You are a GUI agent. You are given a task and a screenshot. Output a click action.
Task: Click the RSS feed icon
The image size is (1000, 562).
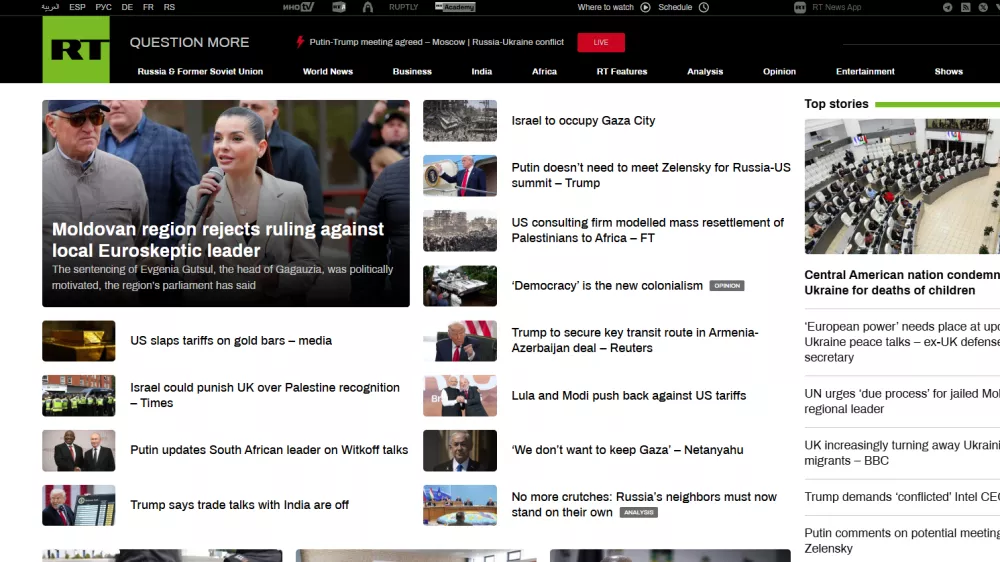pyautogui.click(x=965, y=7)
